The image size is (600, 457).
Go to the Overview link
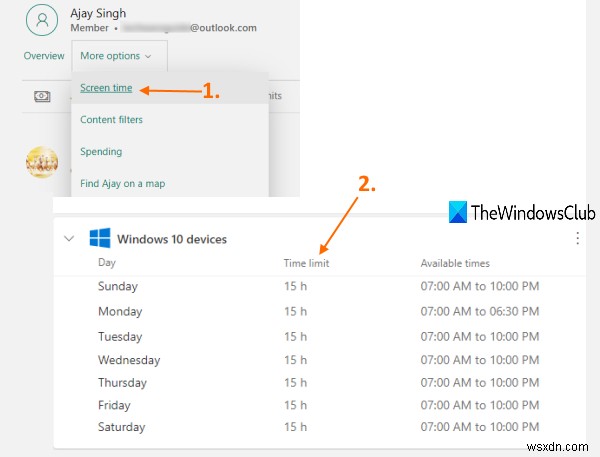click(44, 56)
